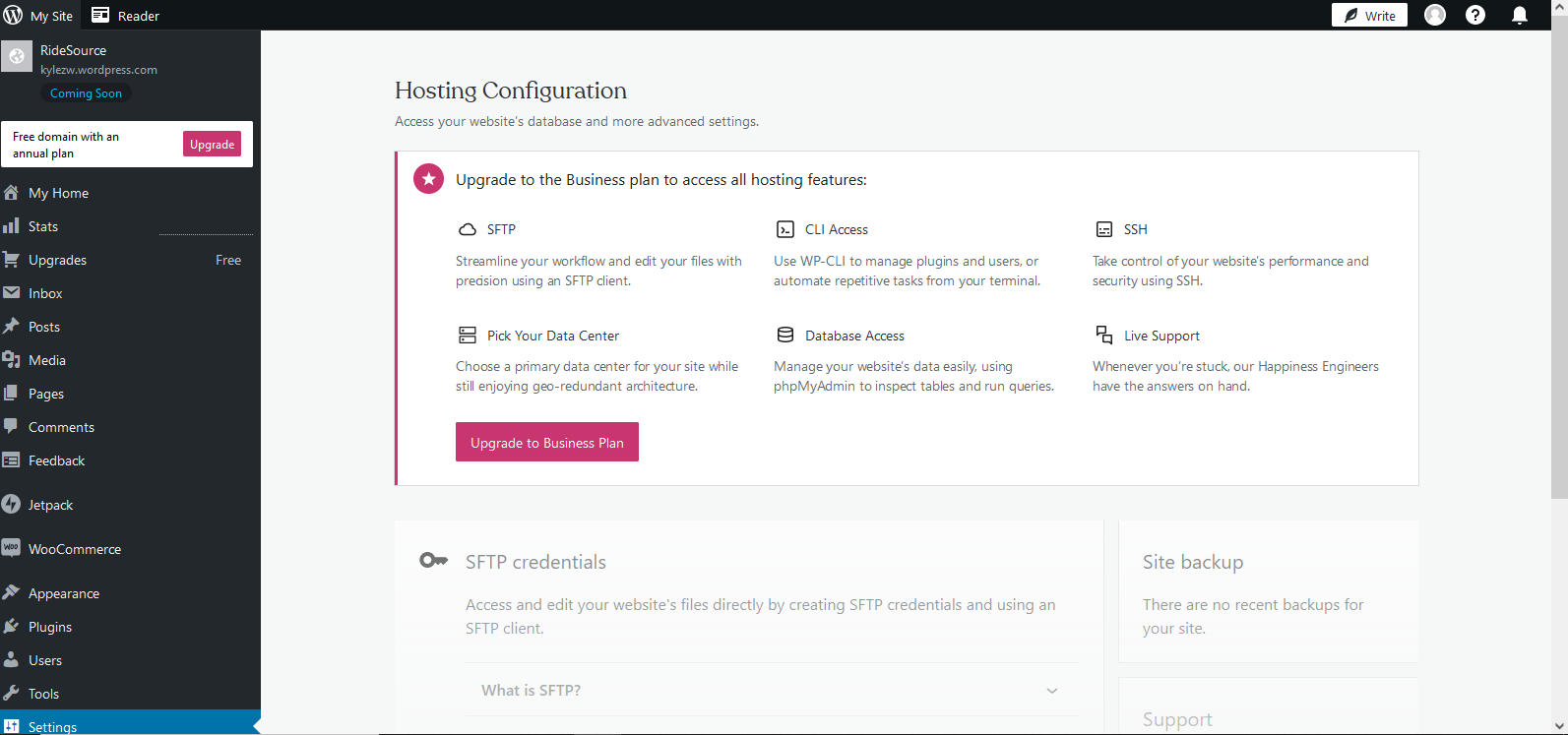Viewport: 1568px width, 735px height.
Task: Click Upgrade to Business Plan button
Action: point(546,443)
